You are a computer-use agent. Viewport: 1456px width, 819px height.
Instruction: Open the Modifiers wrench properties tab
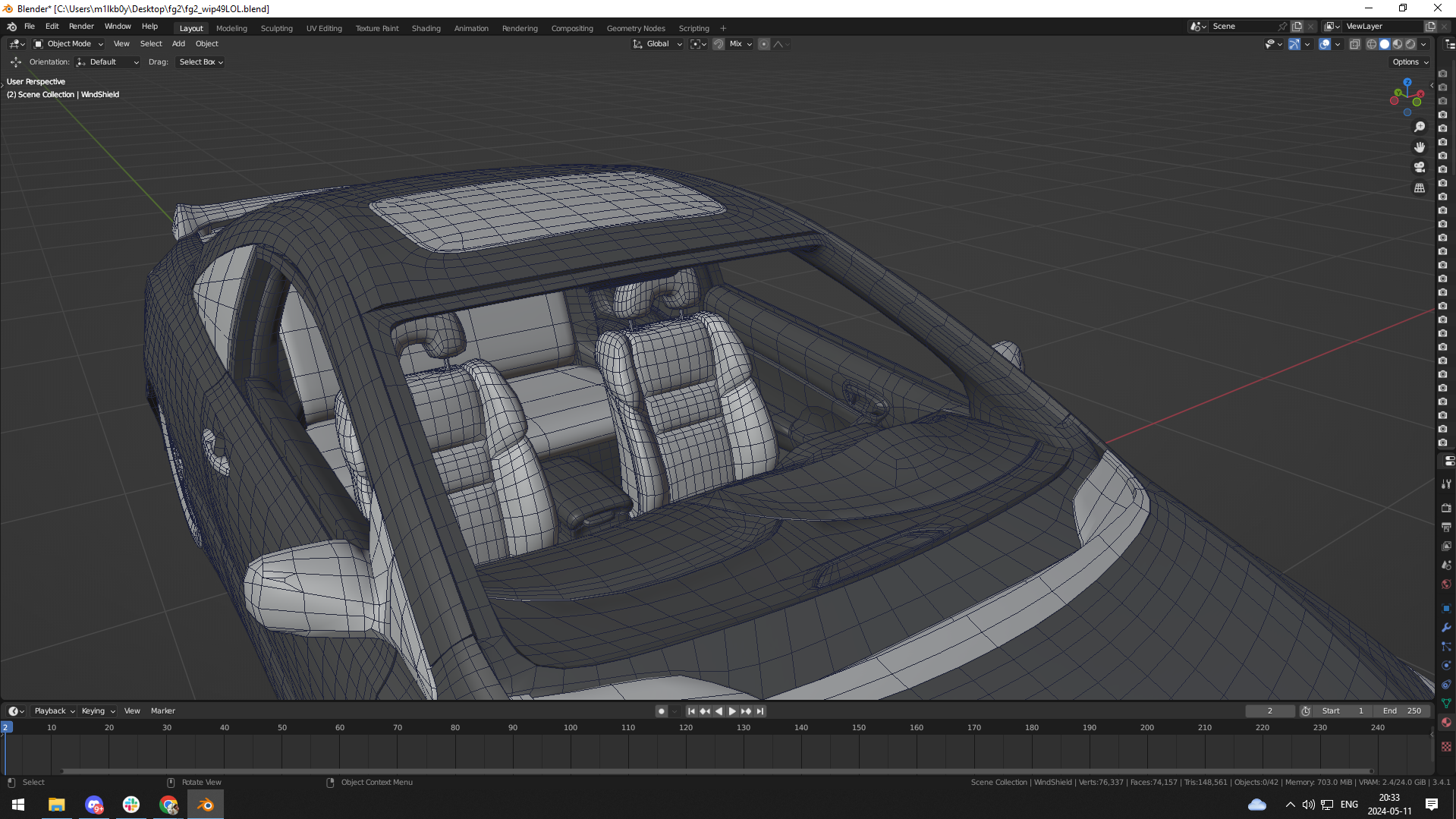click(1446, 628)
